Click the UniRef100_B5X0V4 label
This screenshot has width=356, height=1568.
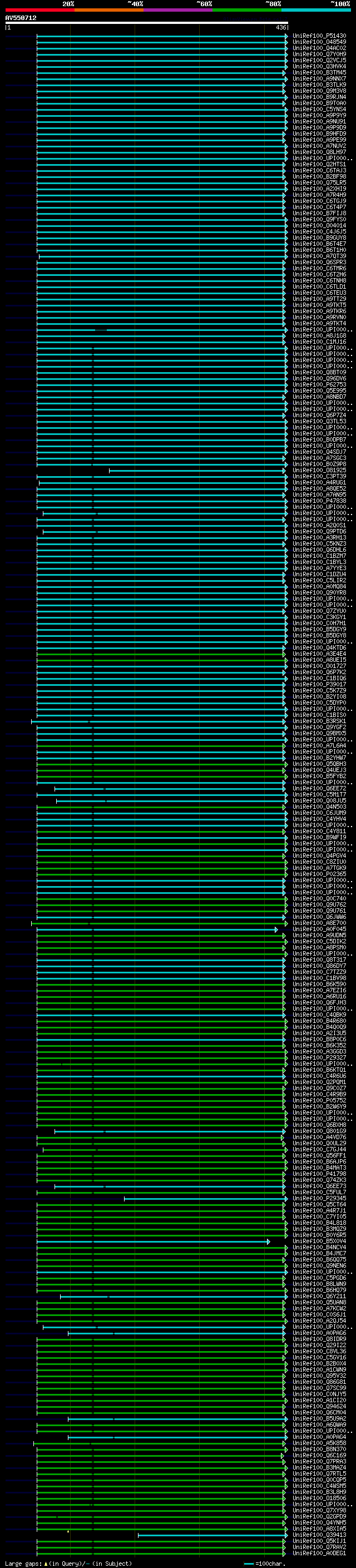point(319,1241)
